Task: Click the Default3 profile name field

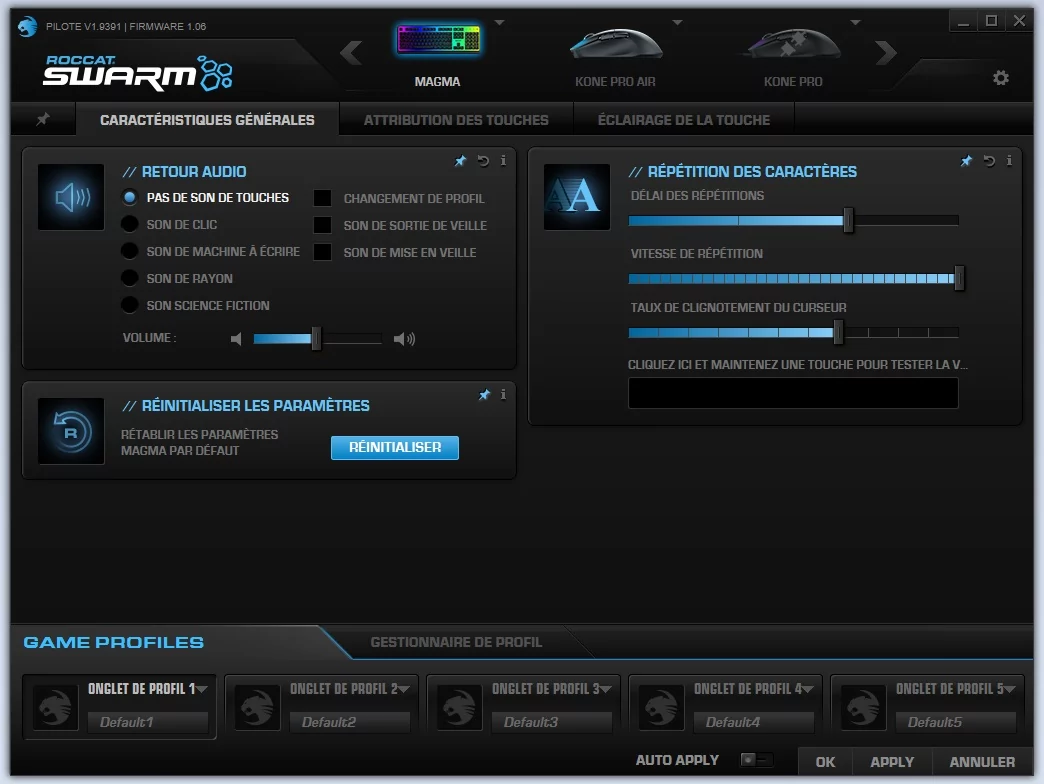Action: (552, 722)
